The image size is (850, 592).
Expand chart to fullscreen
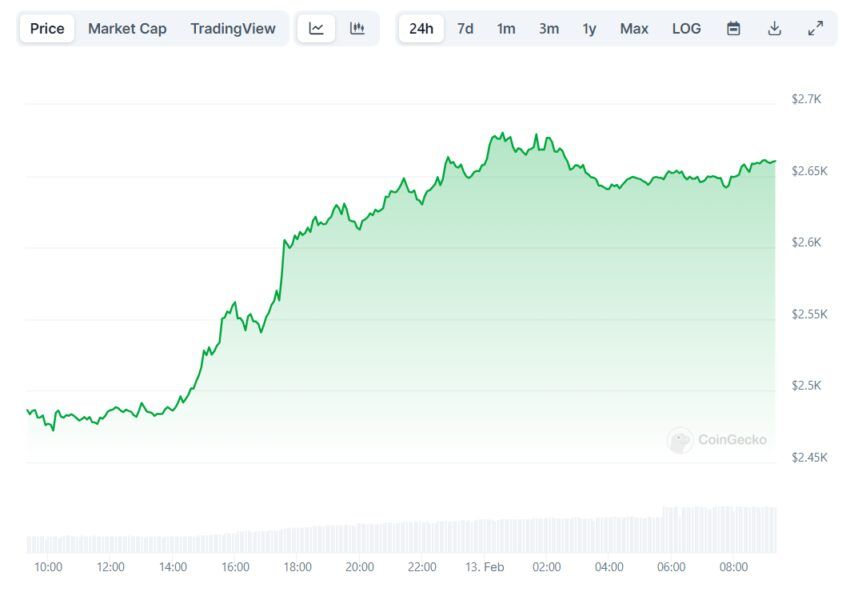815,28
